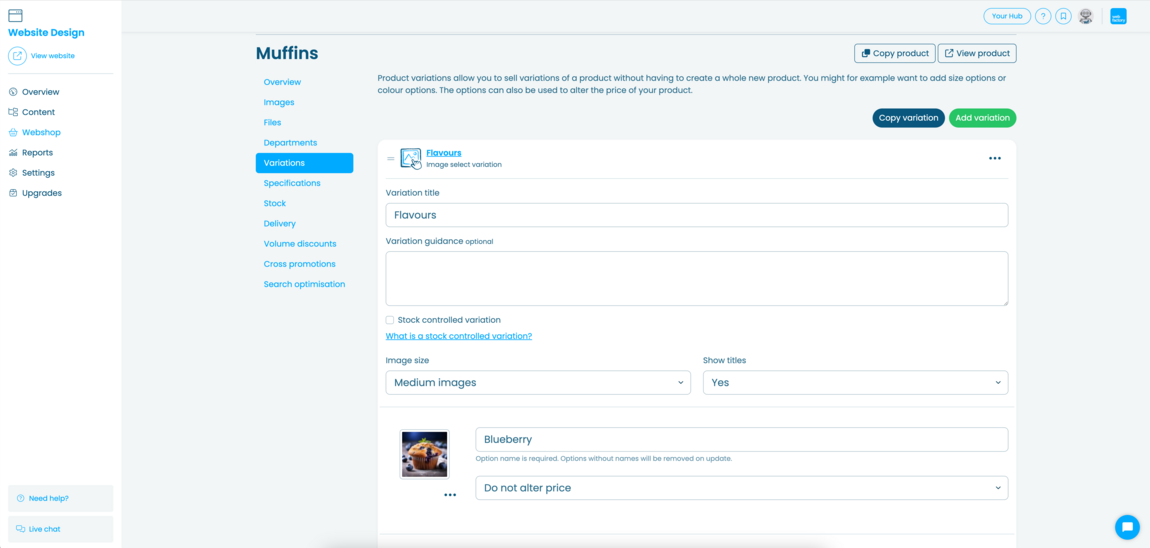
Task: Click the View website icon
Action: pos(17,56)
